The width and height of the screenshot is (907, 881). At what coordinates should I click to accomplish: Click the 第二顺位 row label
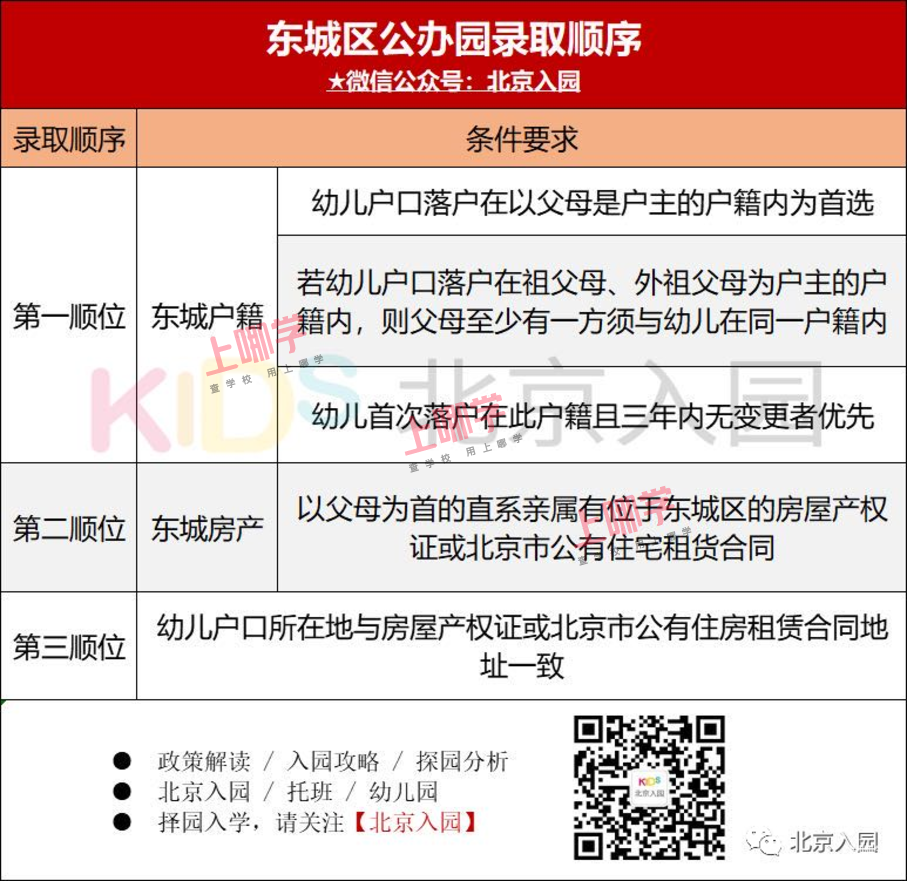(69, 528)
